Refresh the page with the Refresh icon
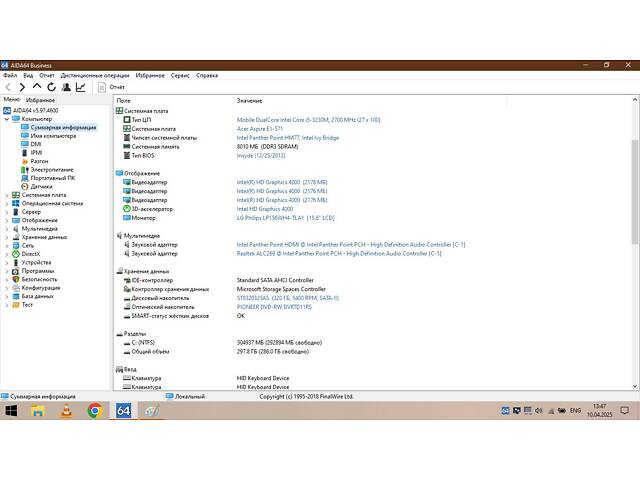The height and width of the screenshot is (480, 640). pos(51,87)
